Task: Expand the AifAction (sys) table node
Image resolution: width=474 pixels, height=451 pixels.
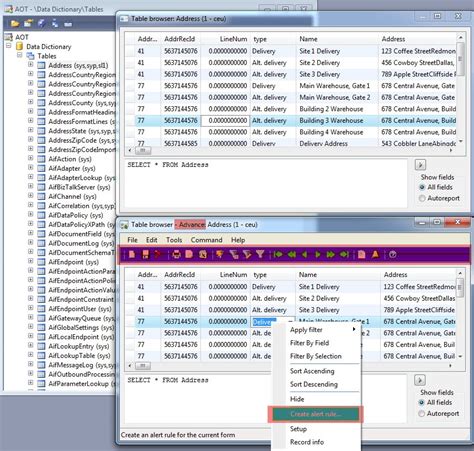Action: pyautogui.click(x=31, y=158)
